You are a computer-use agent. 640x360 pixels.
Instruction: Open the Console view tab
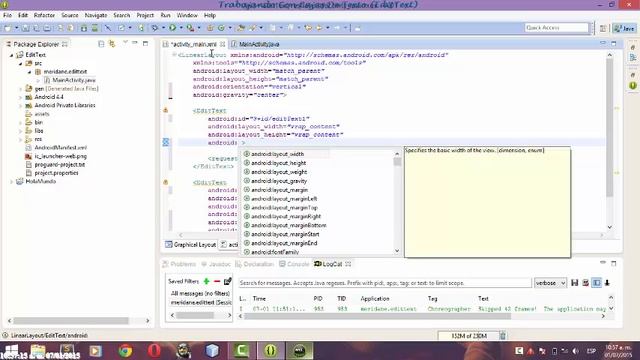(294, 264)
